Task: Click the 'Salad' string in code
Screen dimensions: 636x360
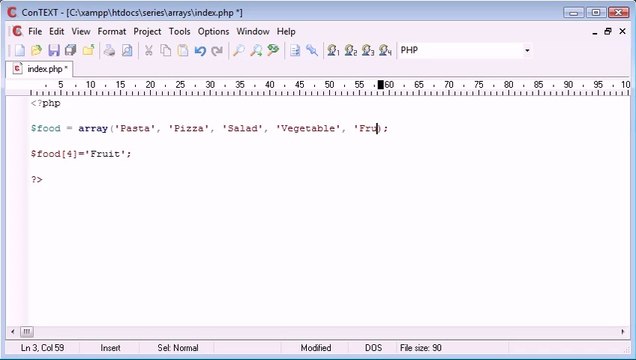Action: [x=243, y=129]
